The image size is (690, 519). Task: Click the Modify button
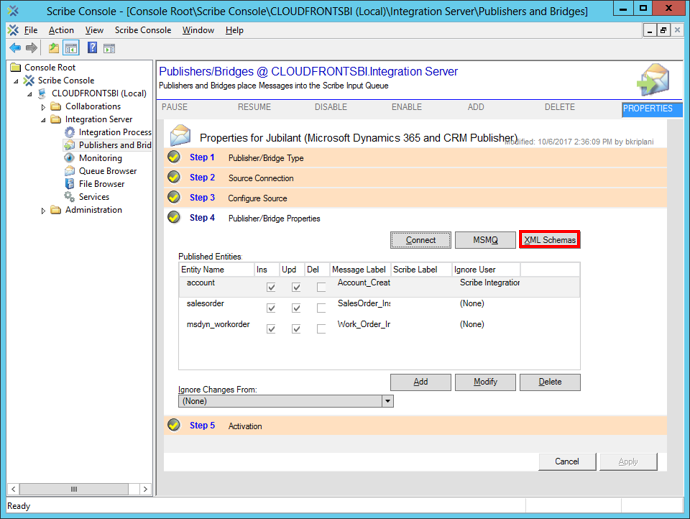[x=485, y=382]
